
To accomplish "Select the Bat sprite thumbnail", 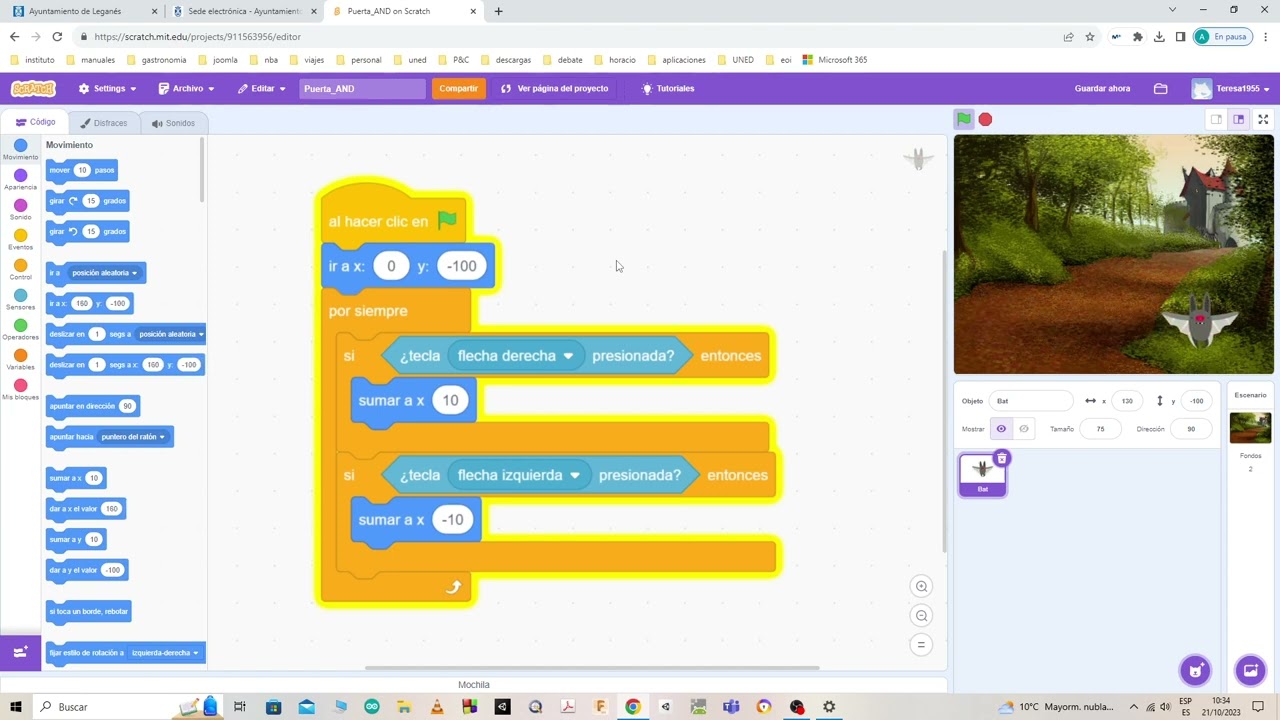I will (x=983, y=474).
